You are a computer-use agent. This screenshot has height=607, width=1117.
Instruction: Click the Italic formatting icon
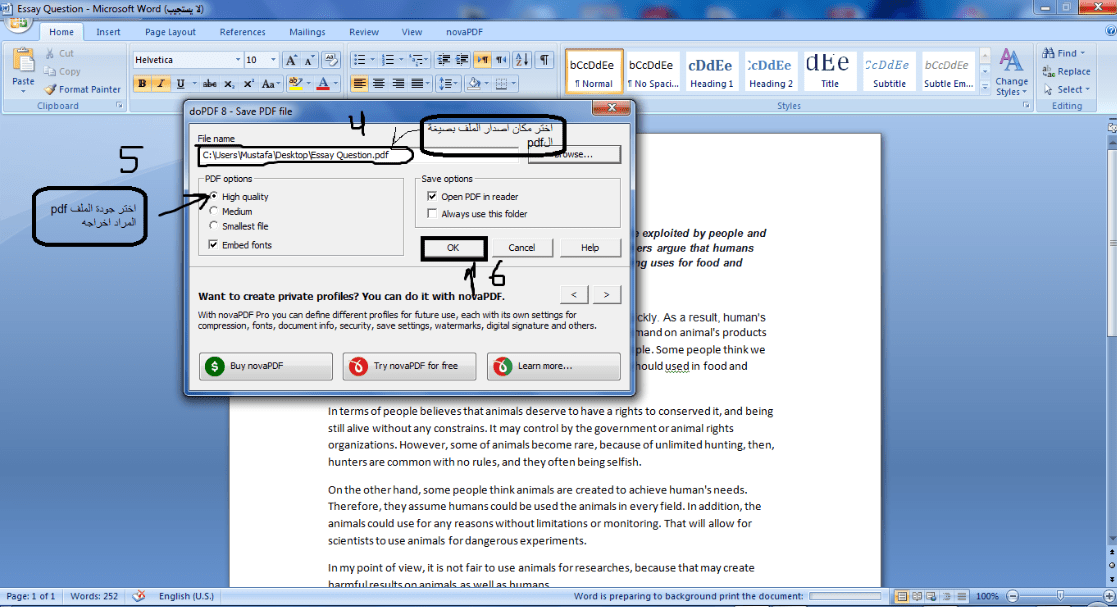point(158,84)
